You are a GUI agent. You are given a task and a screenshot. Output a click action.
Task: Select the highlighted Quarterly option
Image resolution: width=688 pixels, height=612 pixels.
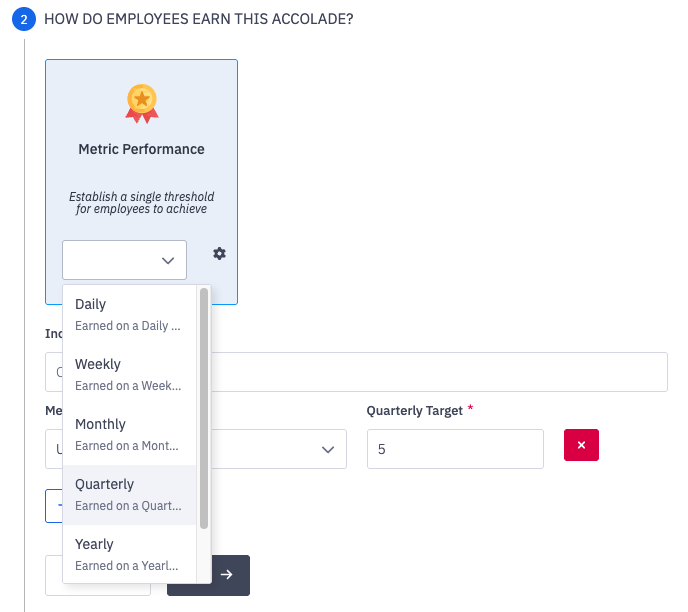coord(130,494)
